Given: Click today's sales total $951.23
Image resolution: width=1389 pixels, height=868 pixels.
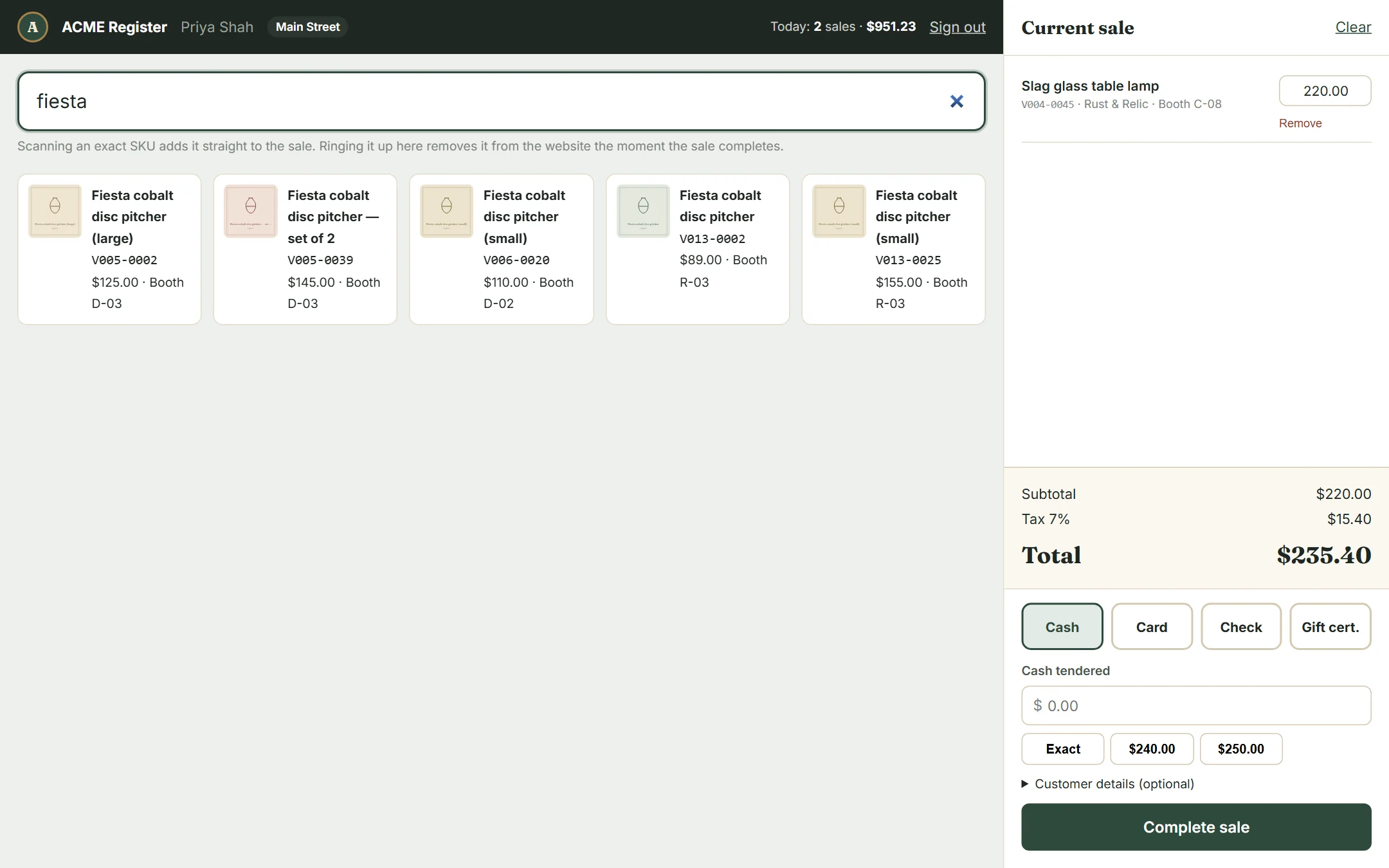Looking at the screenshot, I should tap(891, 26).
